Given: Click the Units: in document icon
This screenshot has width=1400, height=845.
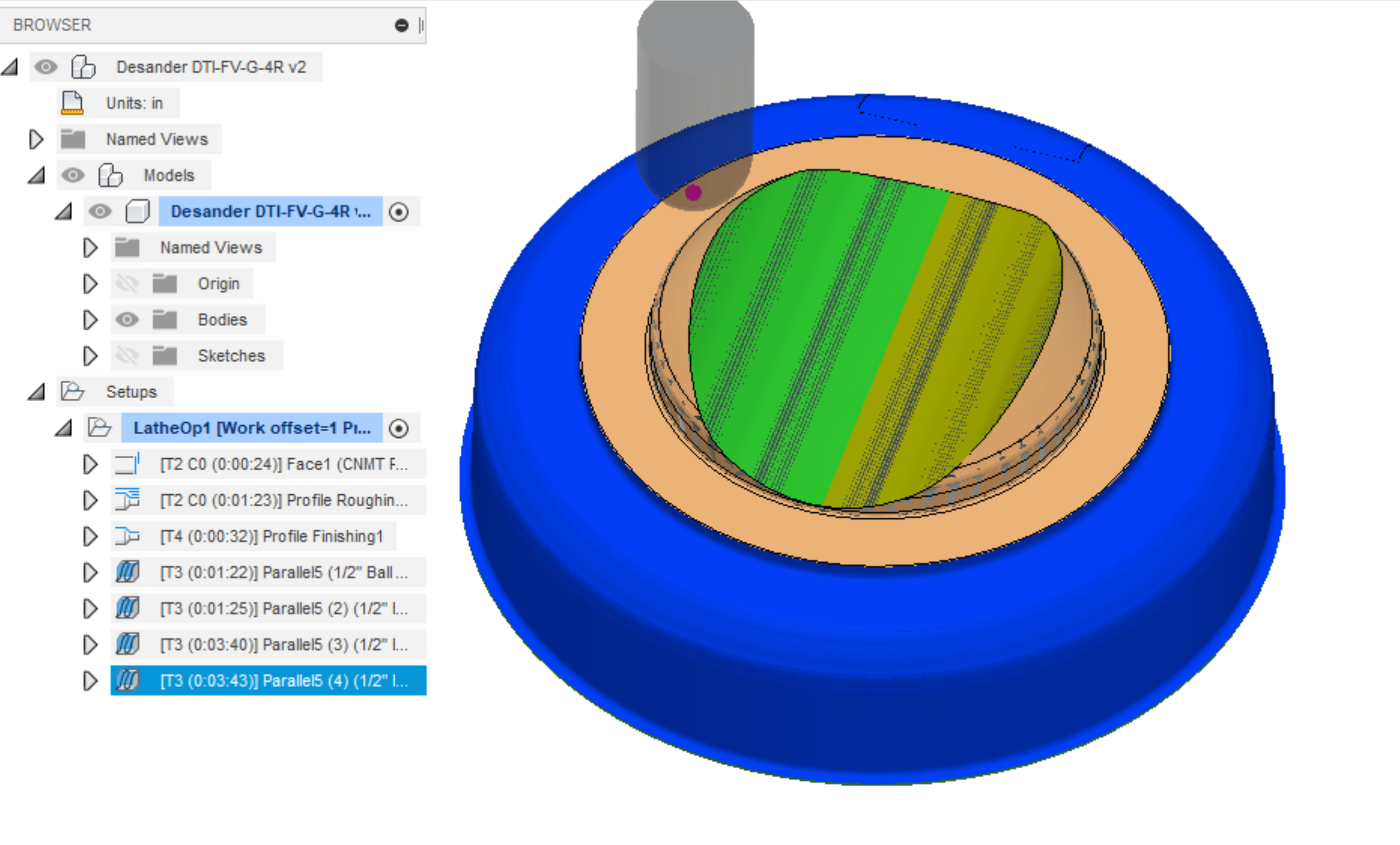Looking at the screenshot, I should tap(72, 103).
